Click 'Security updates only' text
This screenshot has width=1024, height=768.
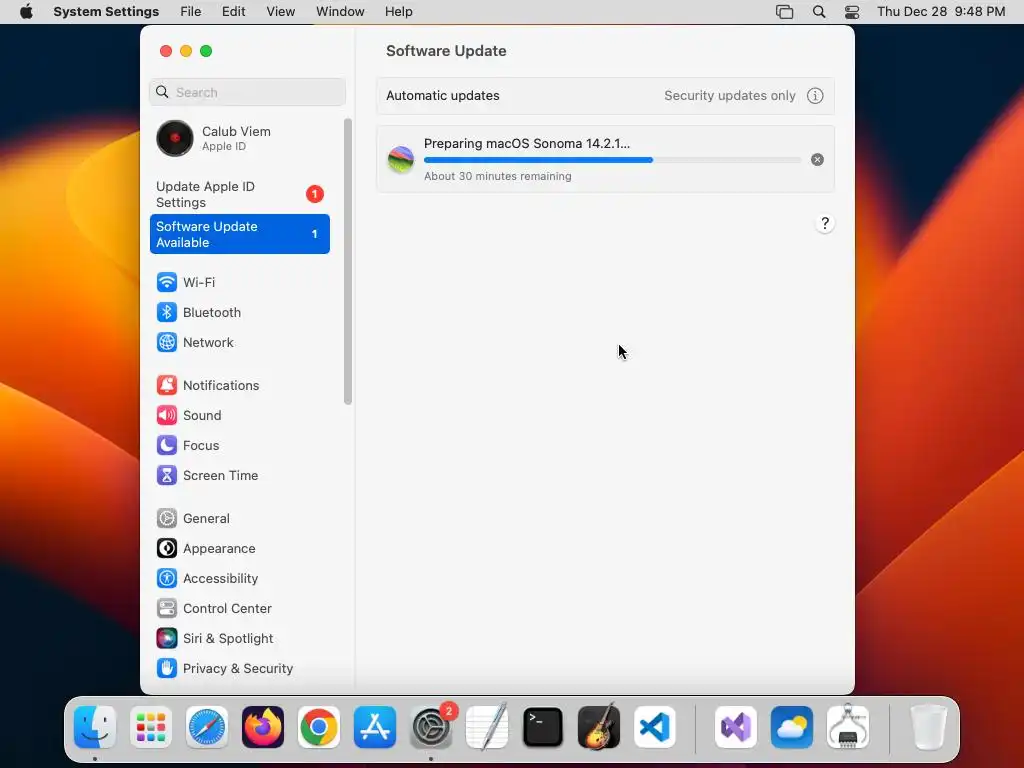[x=729, y=96]
